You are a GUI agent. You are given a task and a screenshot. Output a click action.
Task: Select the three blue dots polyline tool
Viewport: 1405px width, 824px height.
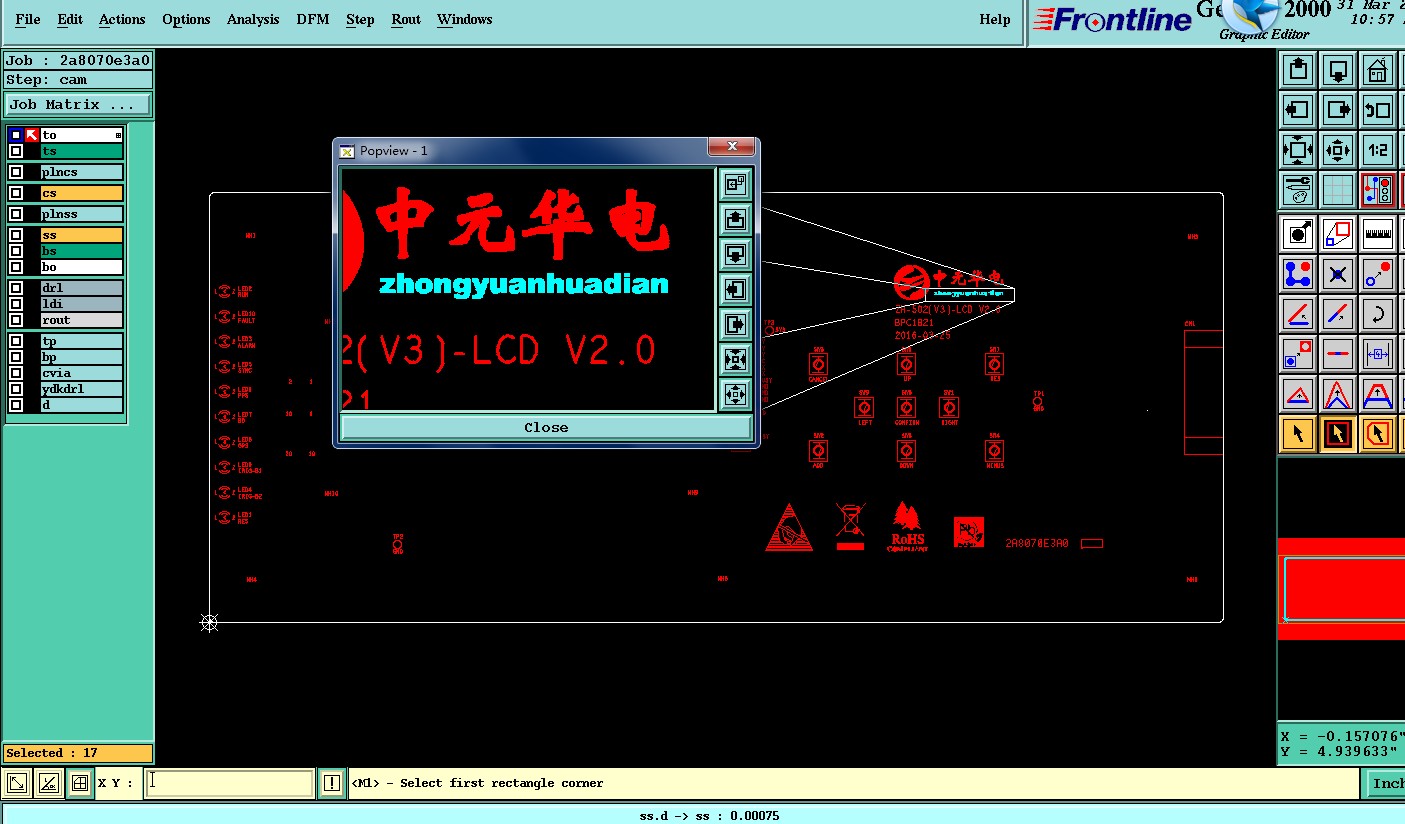click(x=1298, y=274)
